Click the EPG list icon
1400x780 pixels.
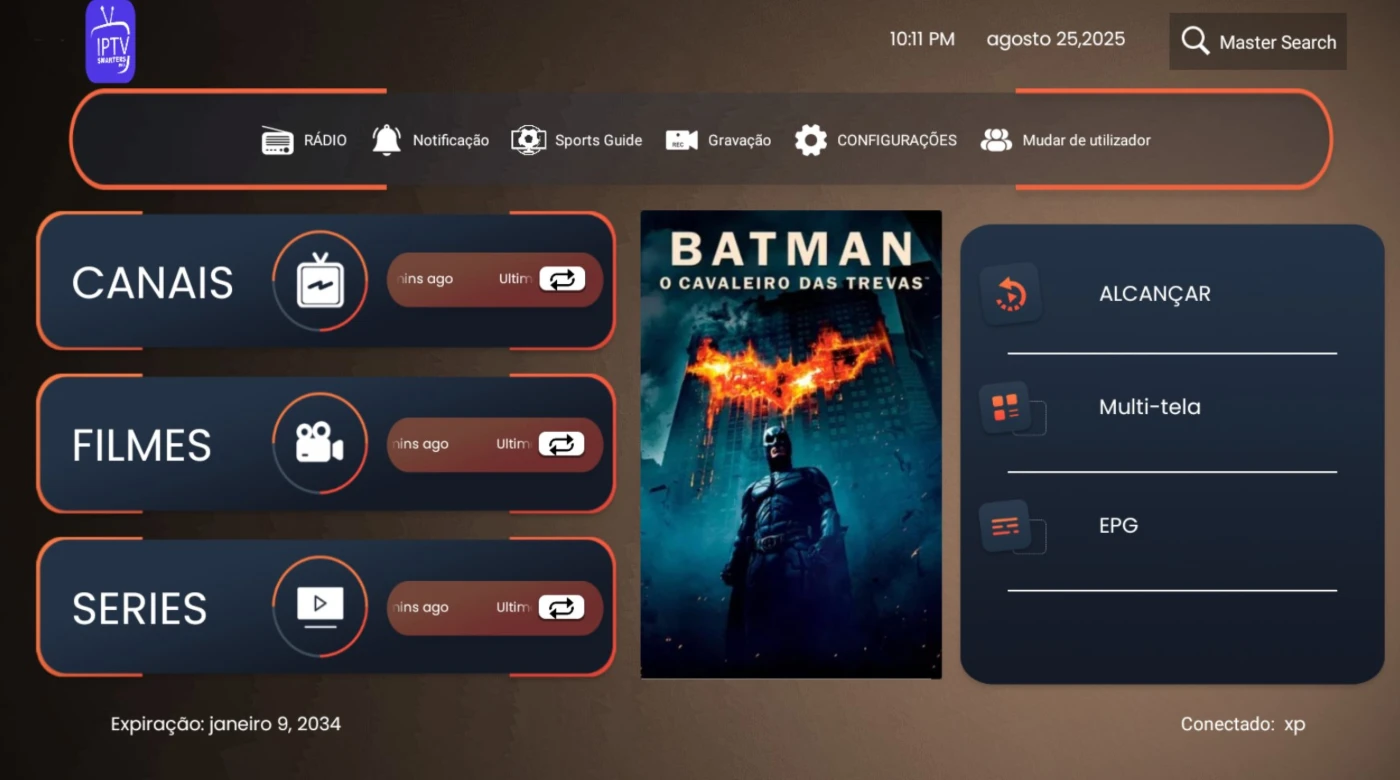(x=1006, y=525)
